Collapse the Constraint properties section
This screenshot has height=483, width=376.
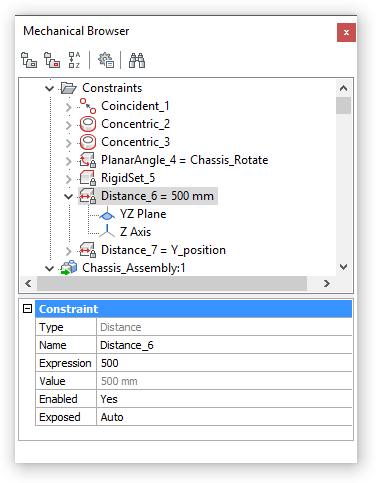point(27,308)
